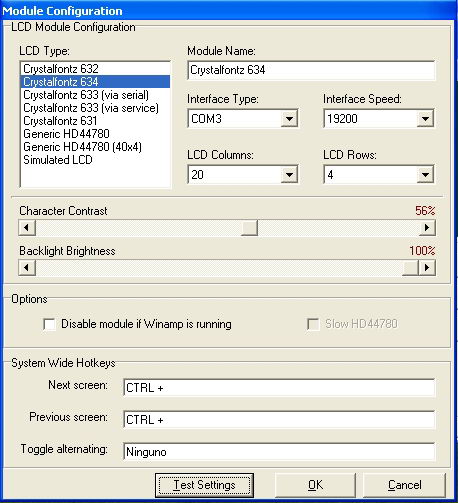The width and height of the screenshot is (458, 503).
Task: Confirm with the OK button
Action: tap(315, 485)
